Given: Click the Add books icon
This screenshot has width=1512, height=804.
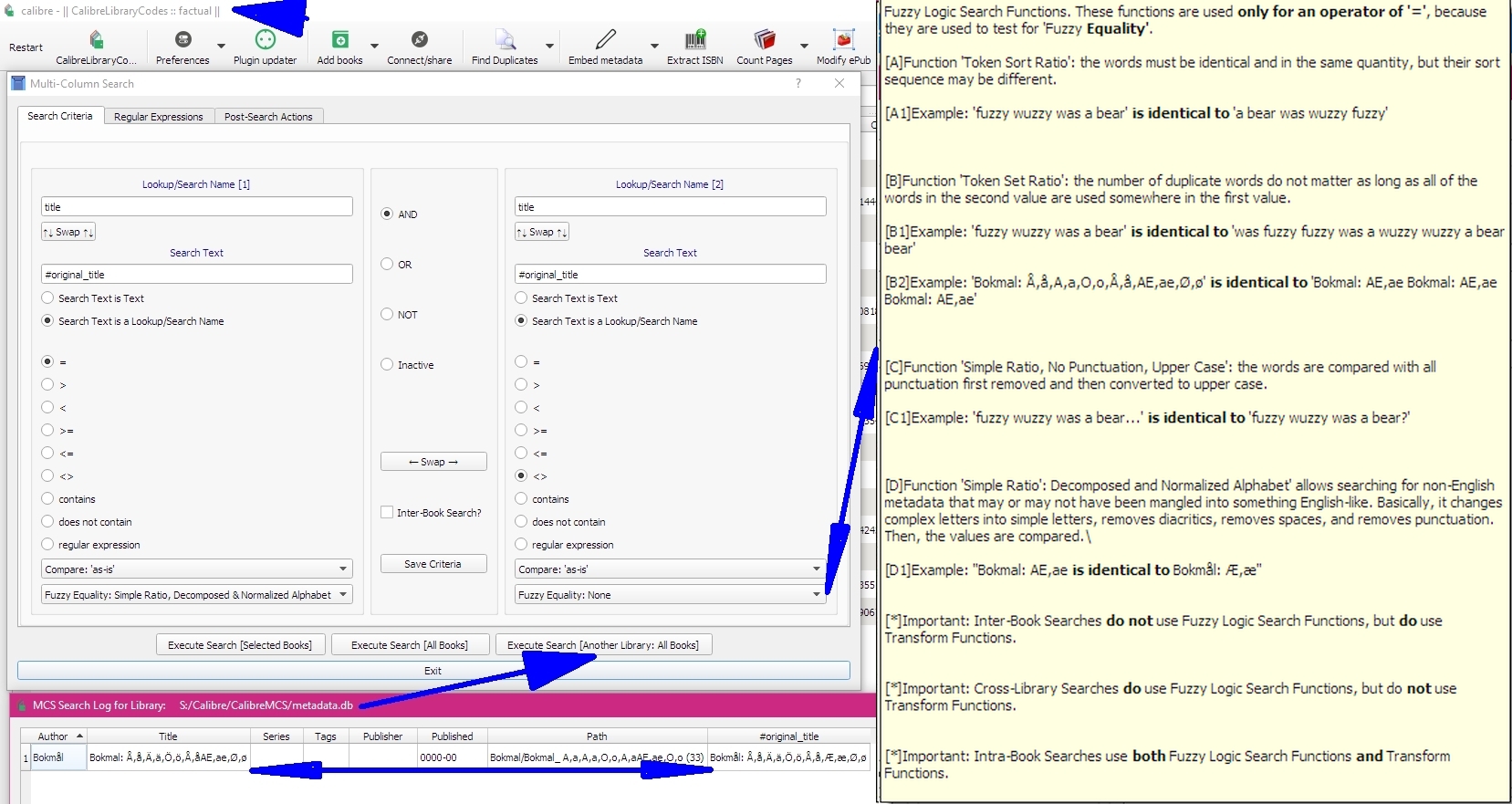Looking at the screenshot, I should pos(339,39).
